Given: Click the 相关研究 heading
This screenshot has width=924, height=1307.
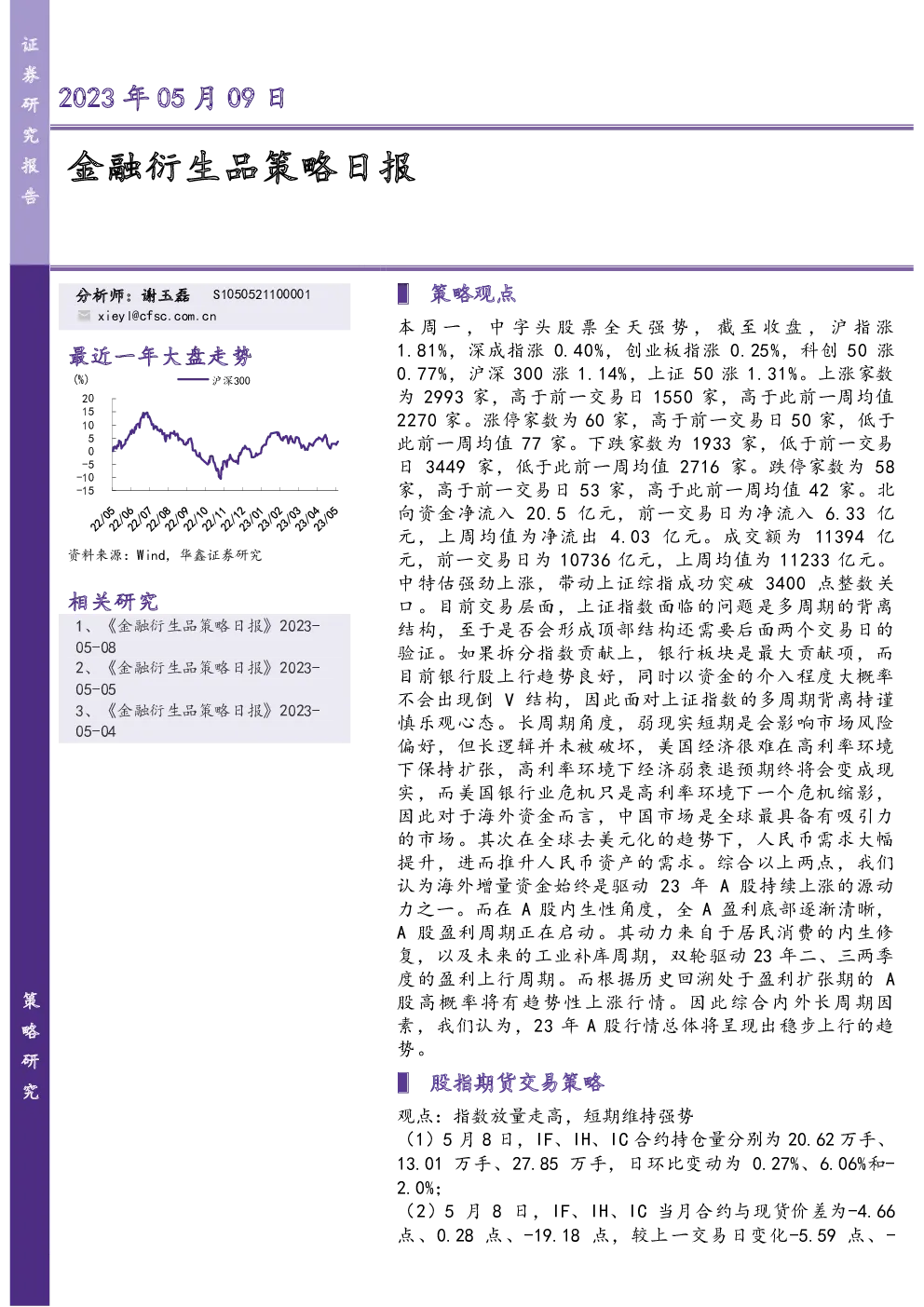Looking at the screenshot, I should coord(113,601).
